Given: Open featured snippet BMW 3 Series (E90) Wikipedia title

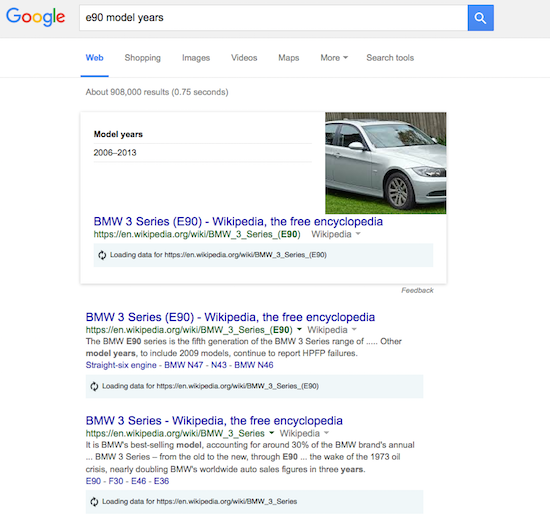Looking at the screenshot, I should [x=238, y=222].
